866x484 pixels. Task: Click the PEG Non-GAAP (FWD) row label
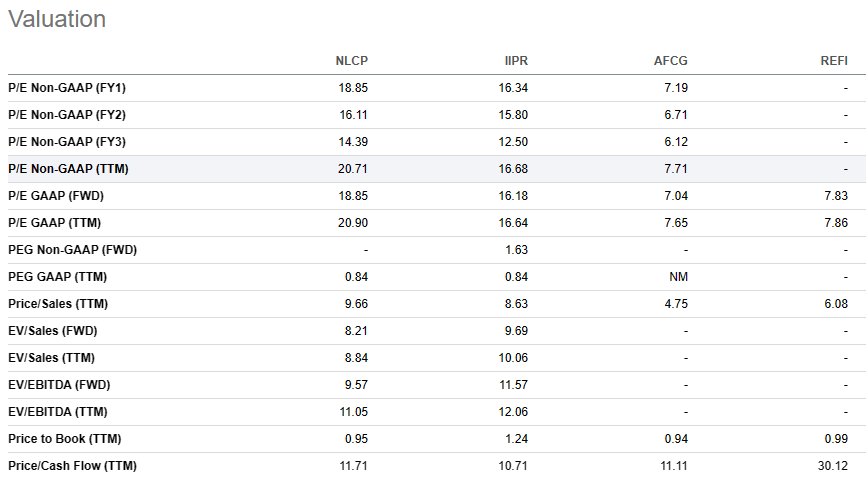point(72,250)
